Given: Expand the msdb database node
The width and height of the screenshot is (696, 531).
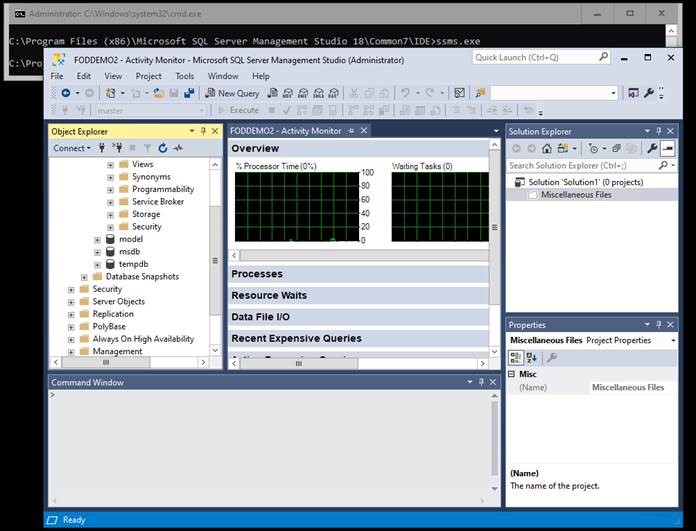Looking at the screenshot, I should point(97,252).
